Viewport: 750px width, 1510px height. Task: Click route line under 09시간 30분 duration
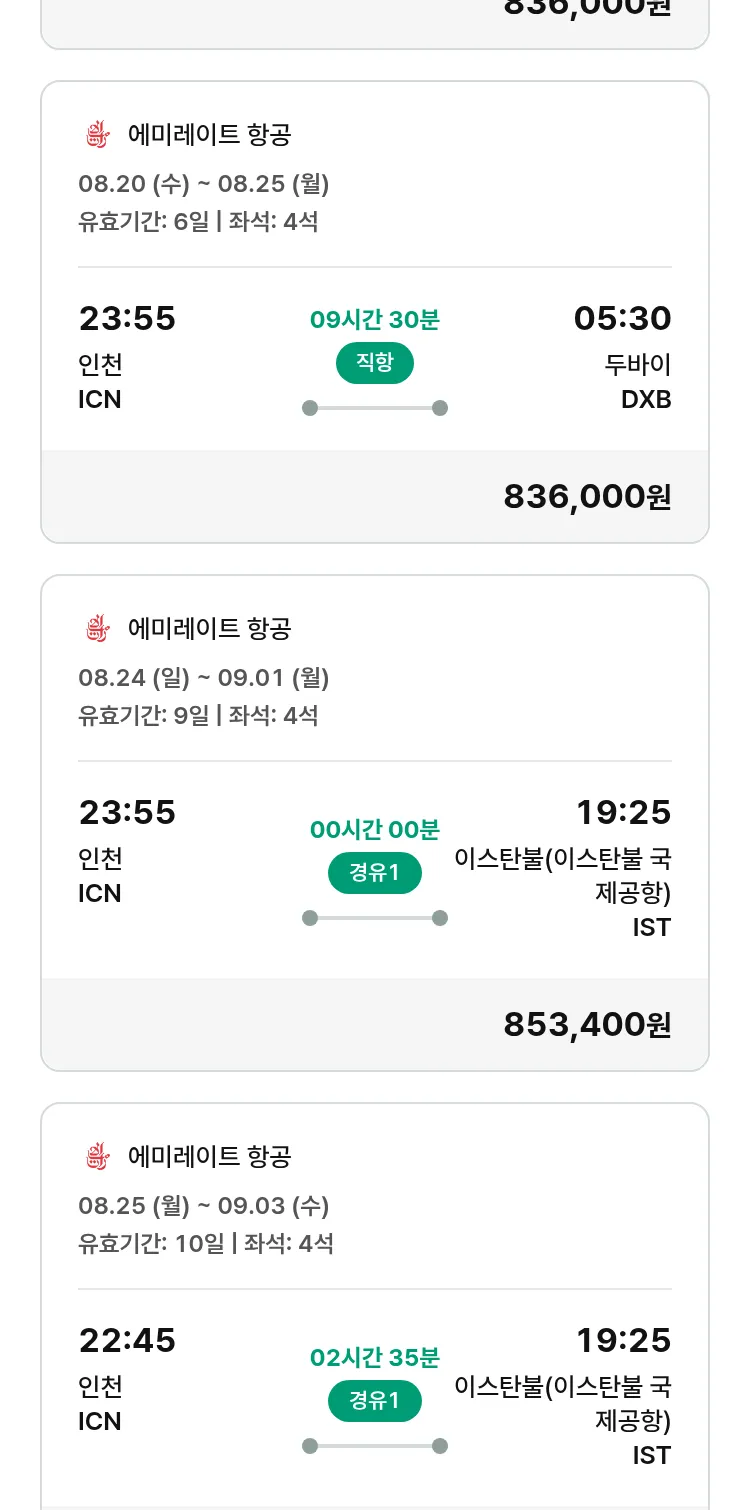click(x=375, y=408)
